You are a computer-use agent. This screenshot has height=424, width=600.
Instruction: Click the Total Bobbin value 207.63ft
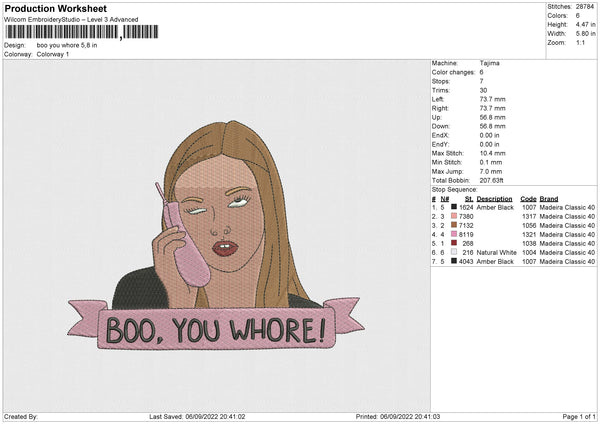coord(491,181)
